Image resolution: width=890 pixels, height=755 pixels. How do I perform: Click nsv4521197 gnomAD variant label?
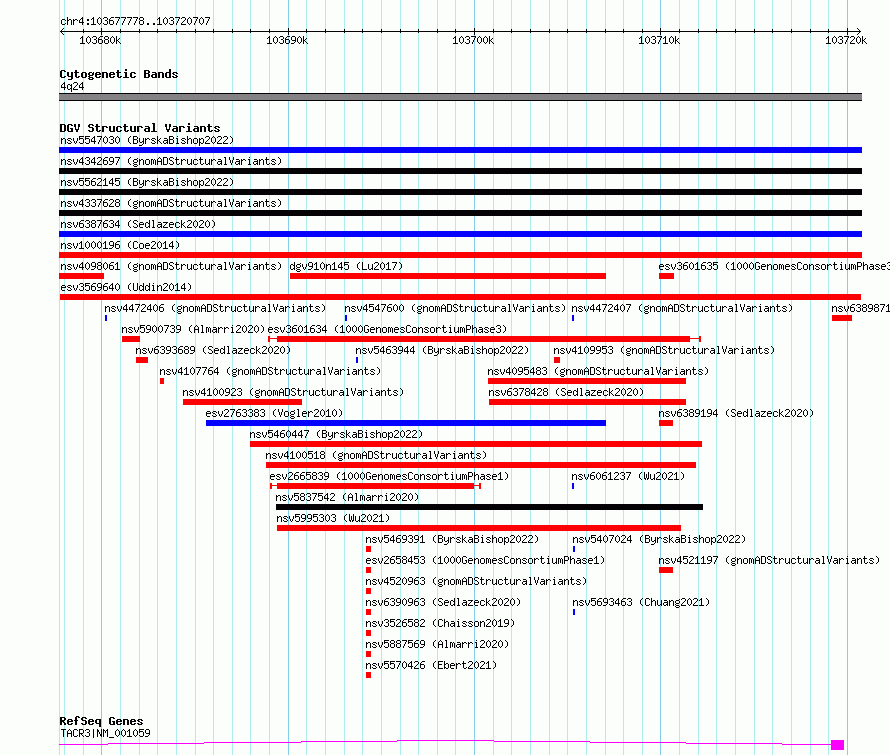(x=769, y=560)
